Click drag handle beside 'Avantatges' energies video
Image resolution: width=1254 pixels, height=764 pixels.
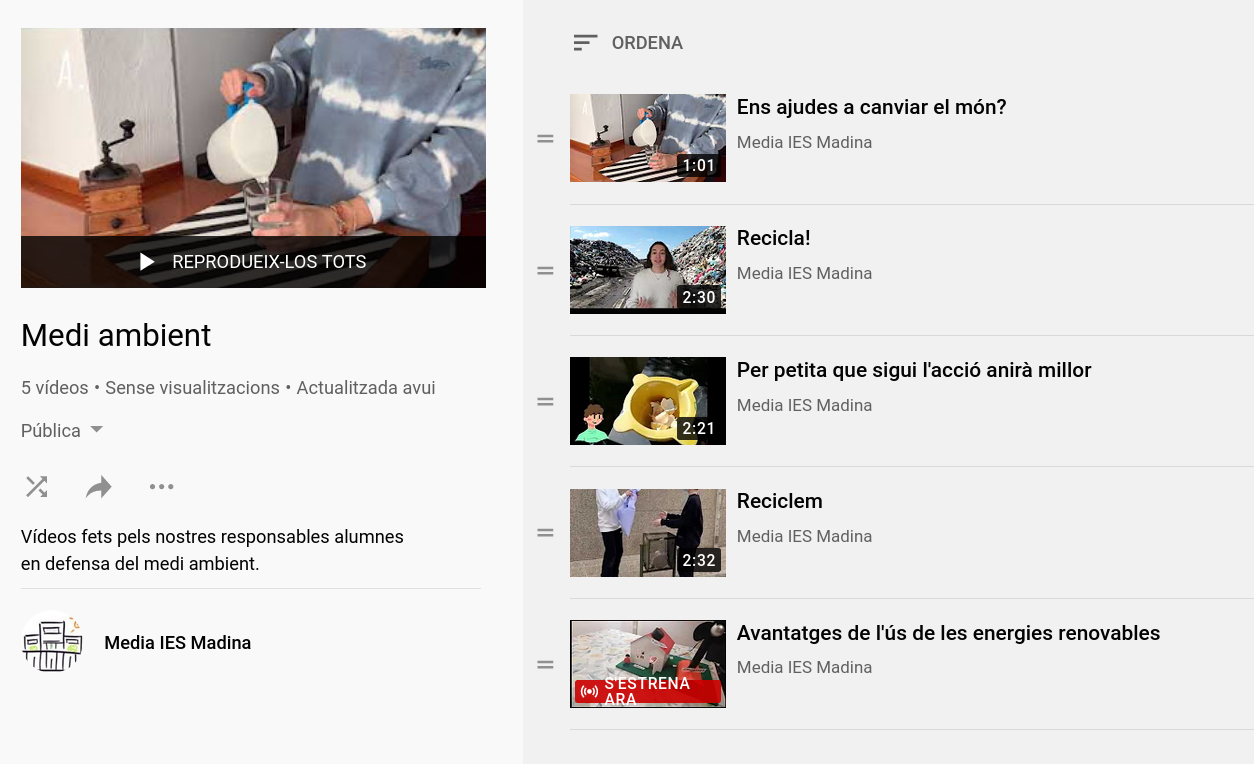click(x=545, y=664)
